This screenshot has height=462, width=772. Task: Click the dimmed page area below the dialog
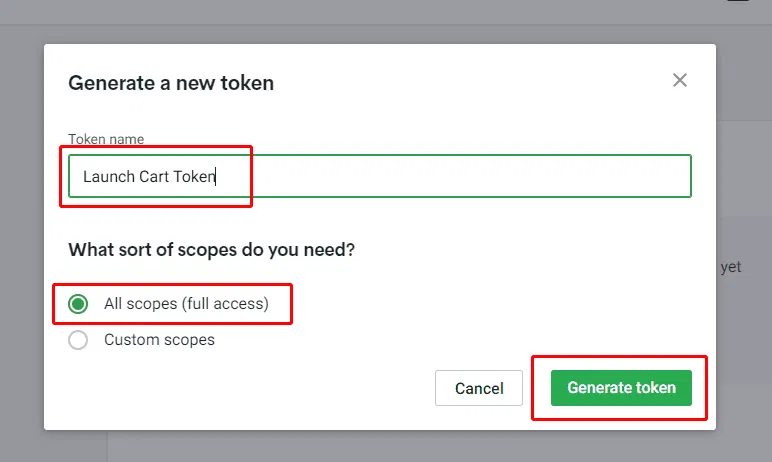click(400, 447)
